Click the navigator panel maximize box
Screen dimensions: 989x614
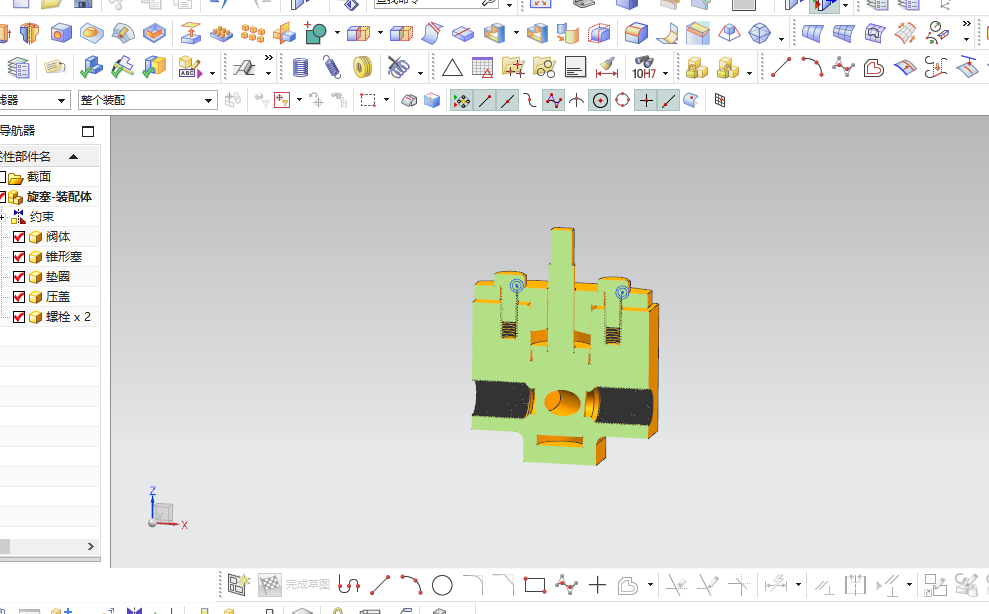[88, 131]
